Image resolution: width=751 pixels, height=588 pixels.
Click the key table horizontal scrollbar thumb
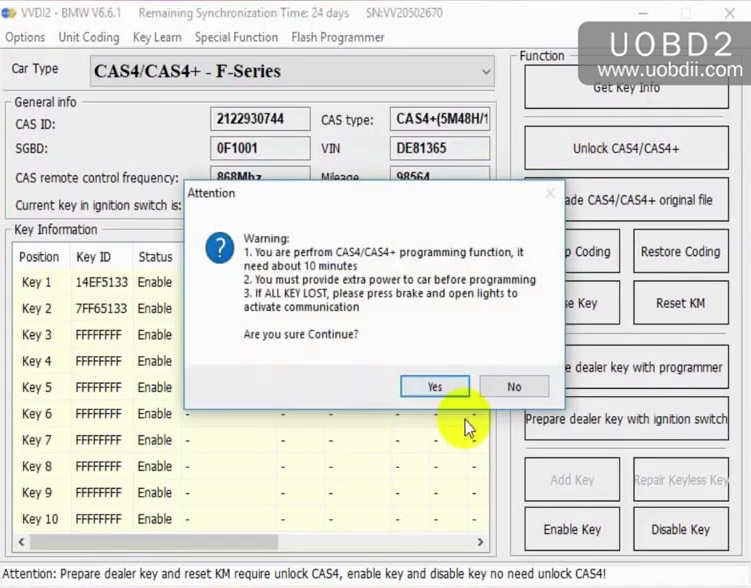click(154, 542)
